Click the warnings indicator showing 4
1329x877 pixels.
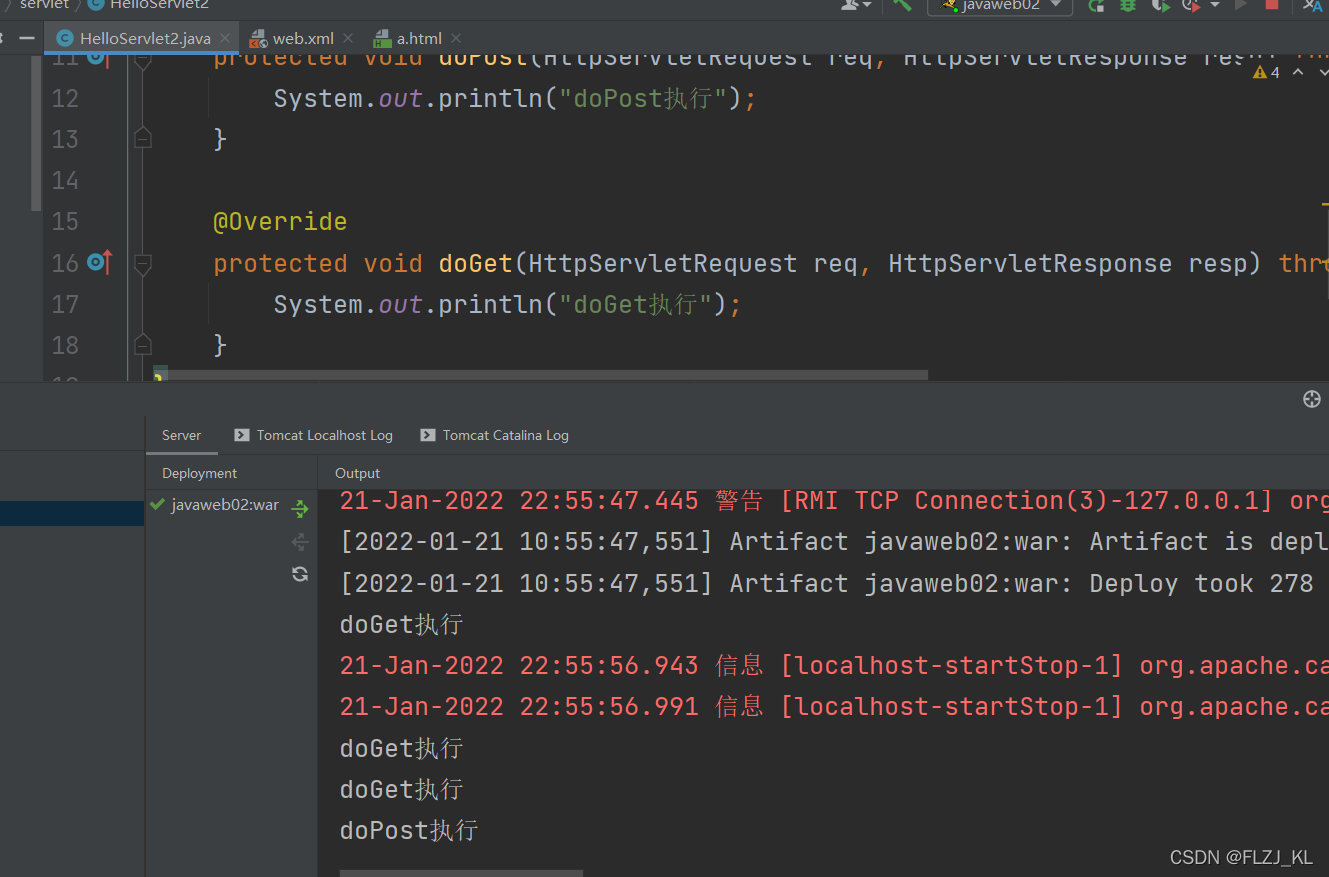(x=1266, y=72)
